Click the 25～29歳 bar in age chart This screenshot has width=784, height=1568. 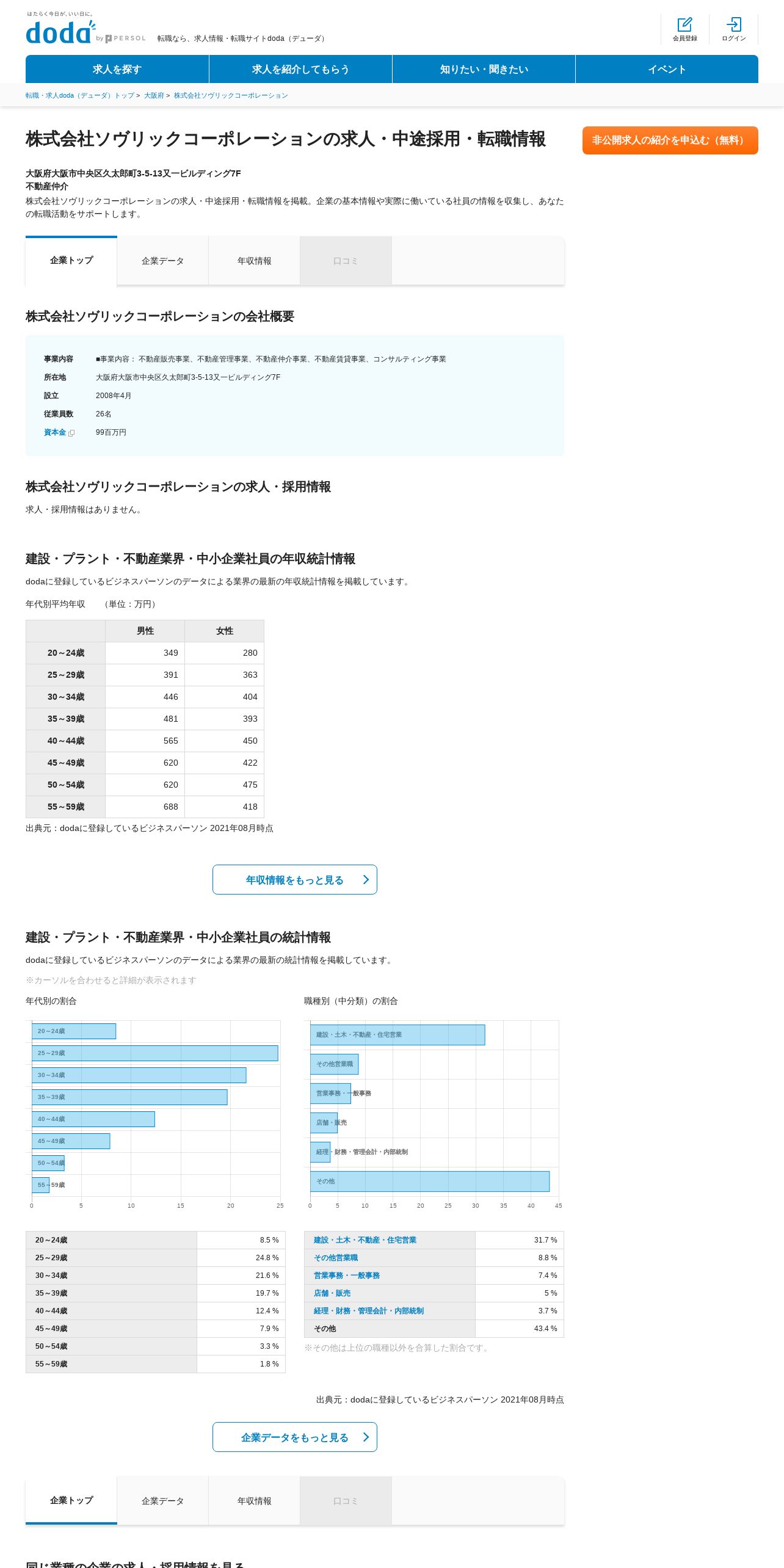(x=155, y=1053)
